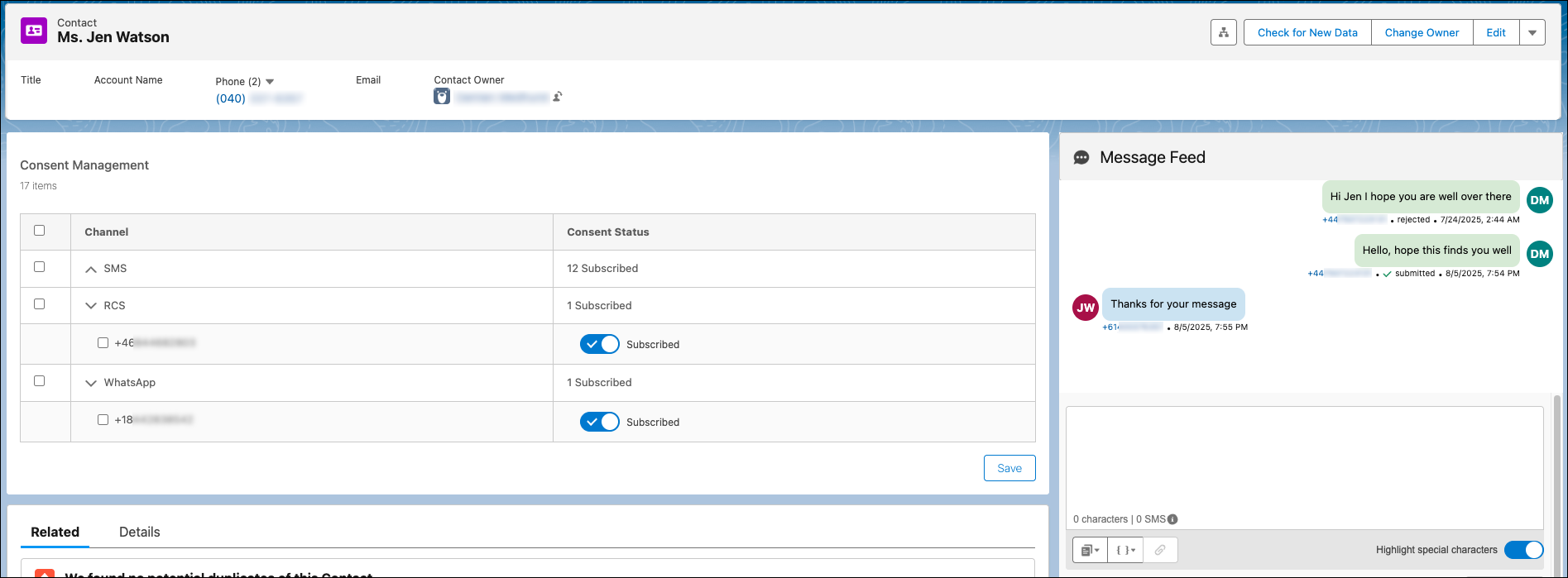Screen dimensions: 1568x578
Task: Click the JW sender avatar
Action: 1086,308
